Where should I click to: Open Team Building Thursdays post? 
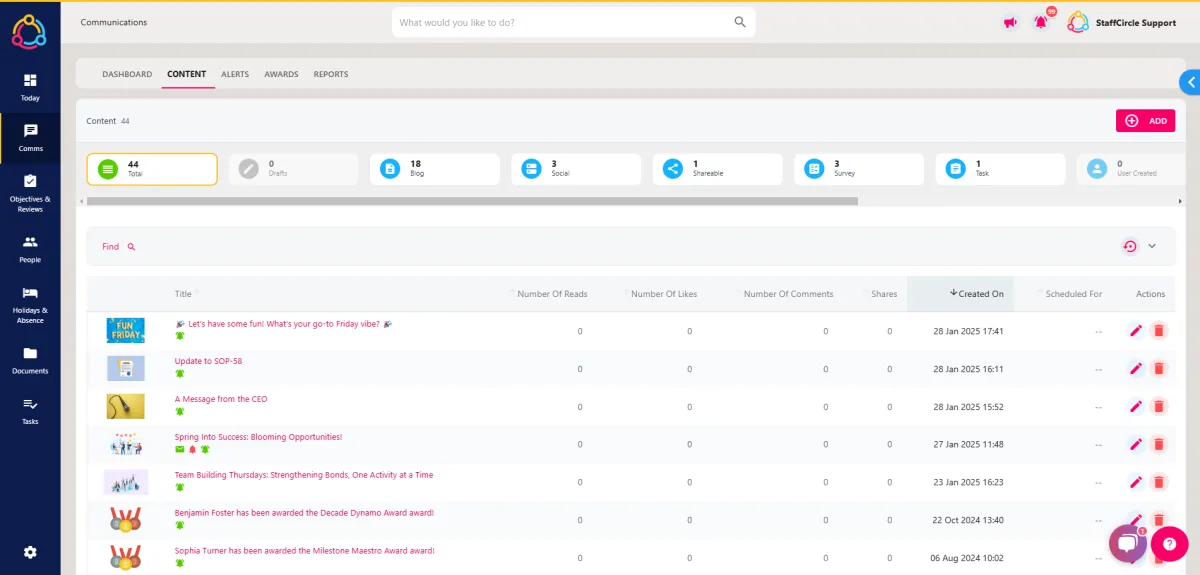[304, 475]
